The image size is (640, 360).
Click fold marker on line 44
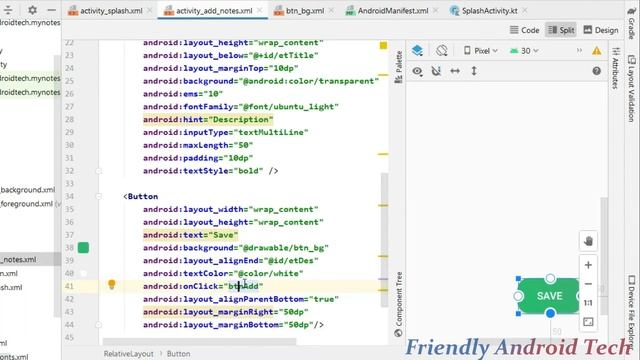pos(98,325)
